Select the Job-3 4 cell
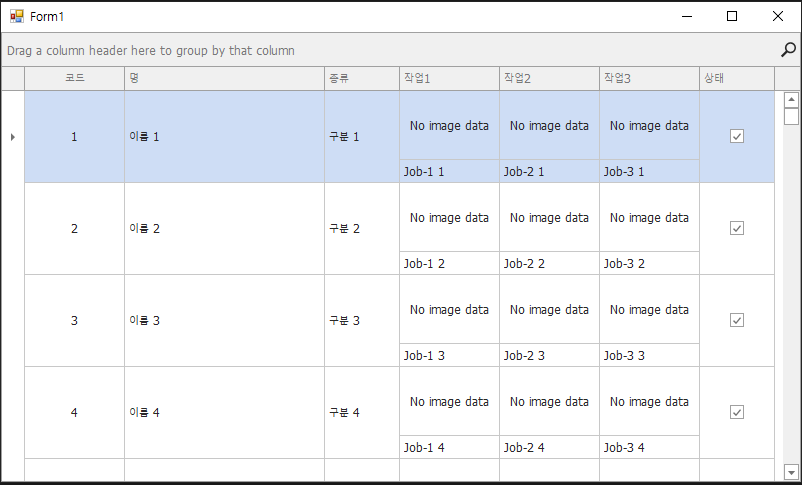 (x=650, y=447)
